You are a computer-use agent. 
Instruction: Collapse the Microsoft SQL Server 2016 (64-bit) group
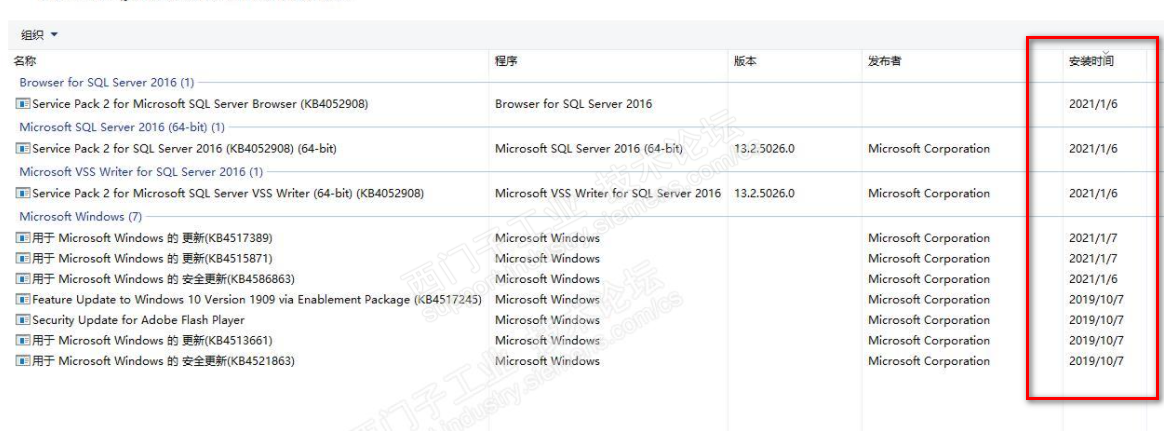coord(121,127)
